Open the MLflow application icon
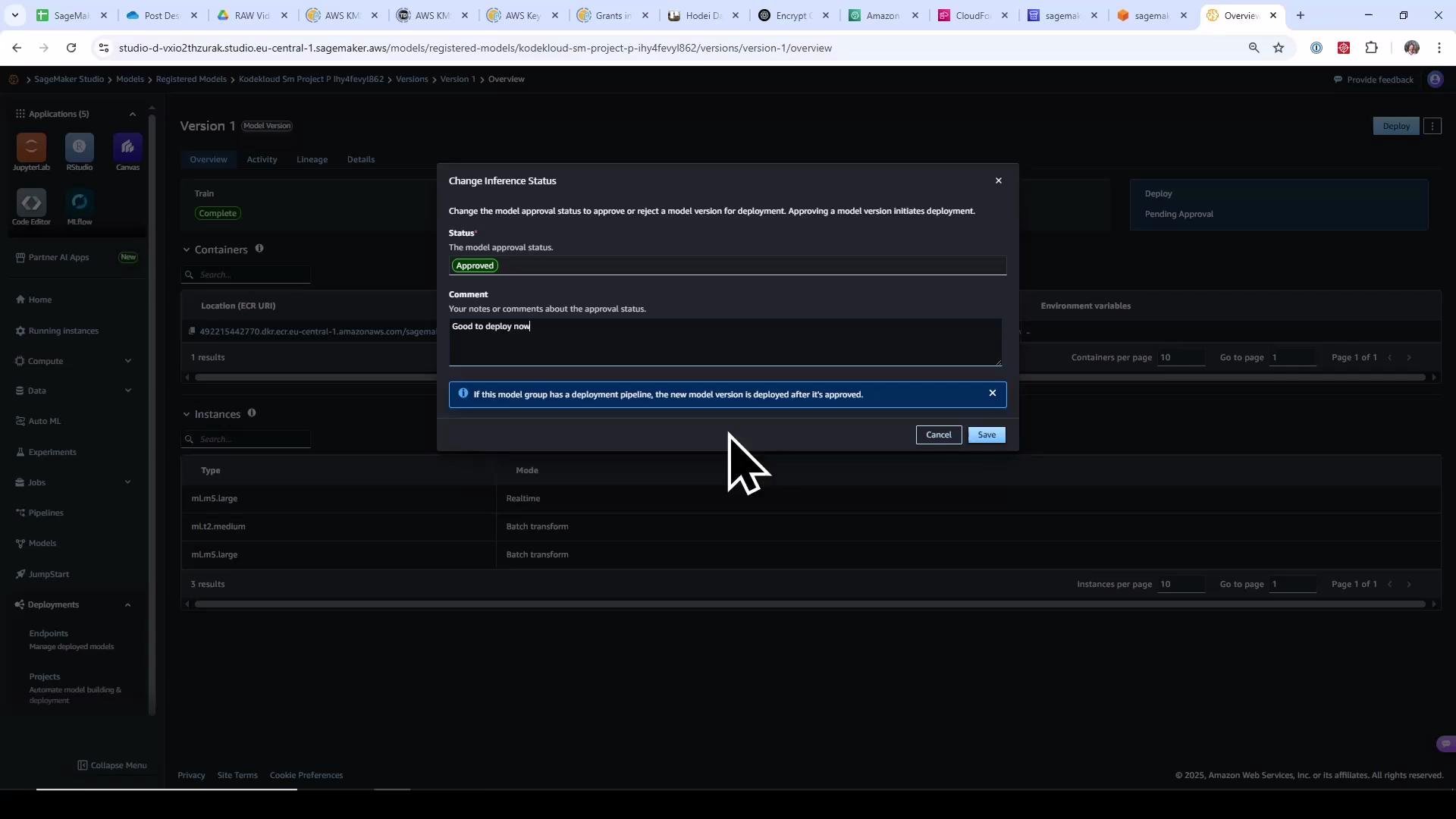Screen dimensions: 1456x819 [80, 202]
